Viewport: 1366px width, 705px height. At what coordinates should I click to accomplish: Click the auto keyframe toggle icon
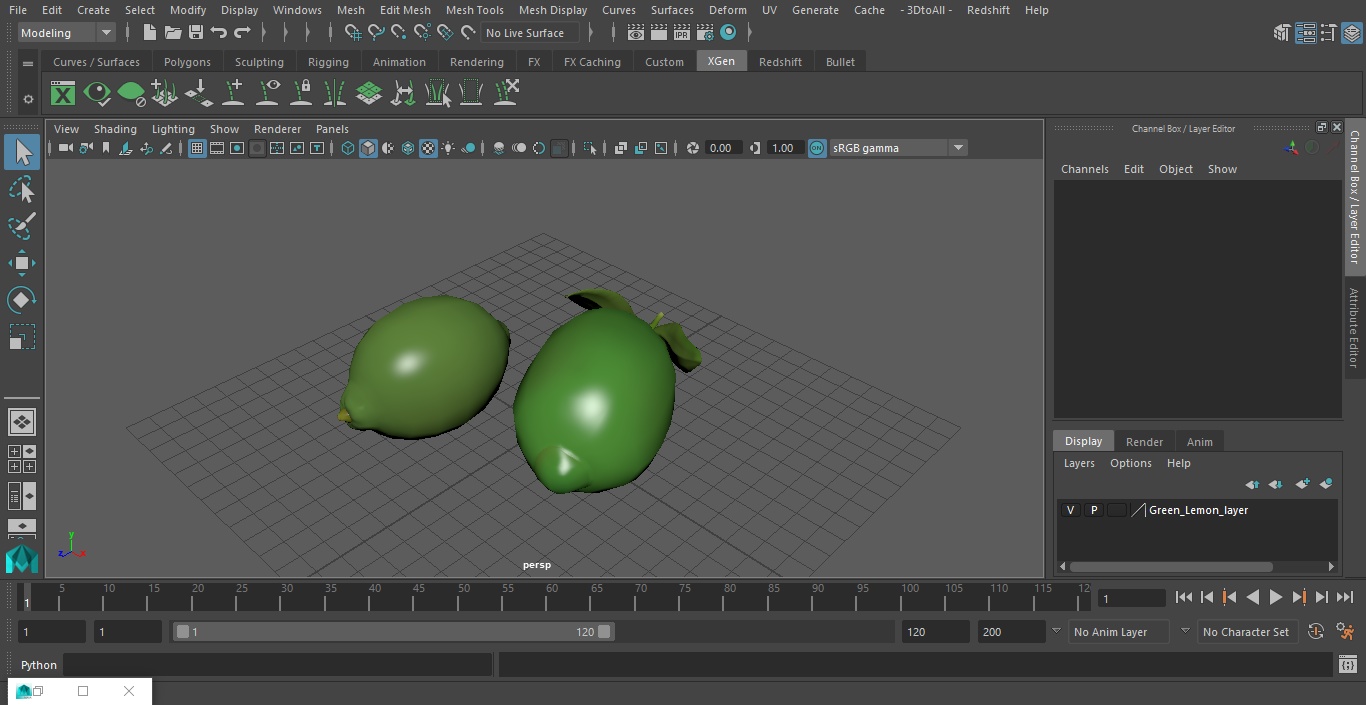click(x=1316, y=631)
